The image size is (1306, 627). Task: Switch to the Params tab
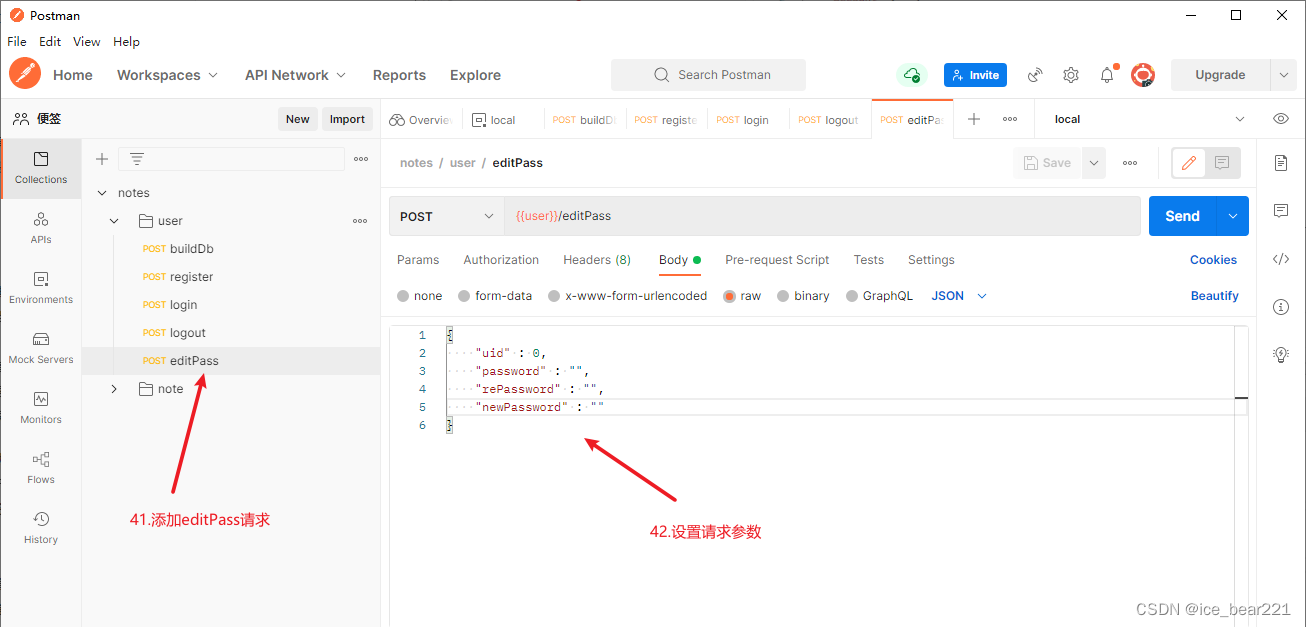point(418,260)
